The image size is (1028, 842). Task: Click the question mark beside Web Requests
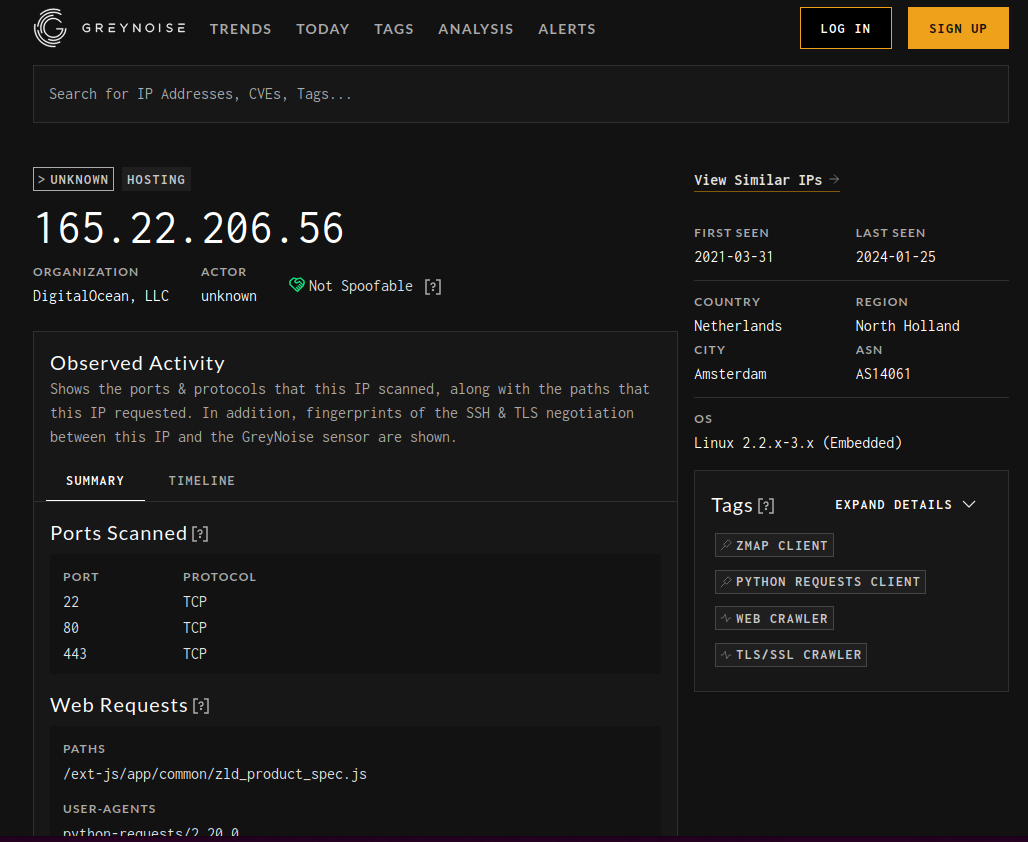tap(201, 705)
